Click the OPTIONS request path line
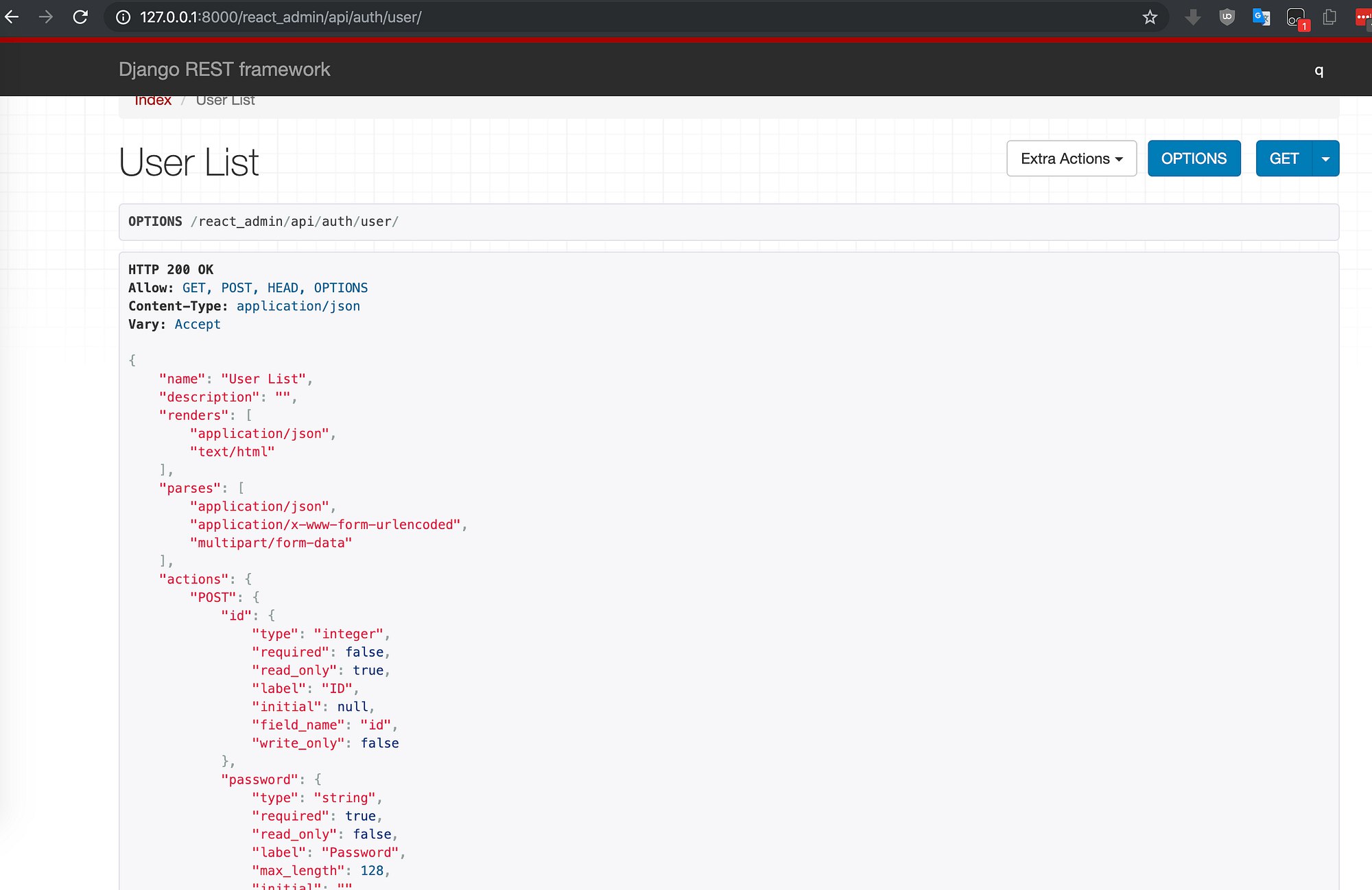 tap(263, 222)
